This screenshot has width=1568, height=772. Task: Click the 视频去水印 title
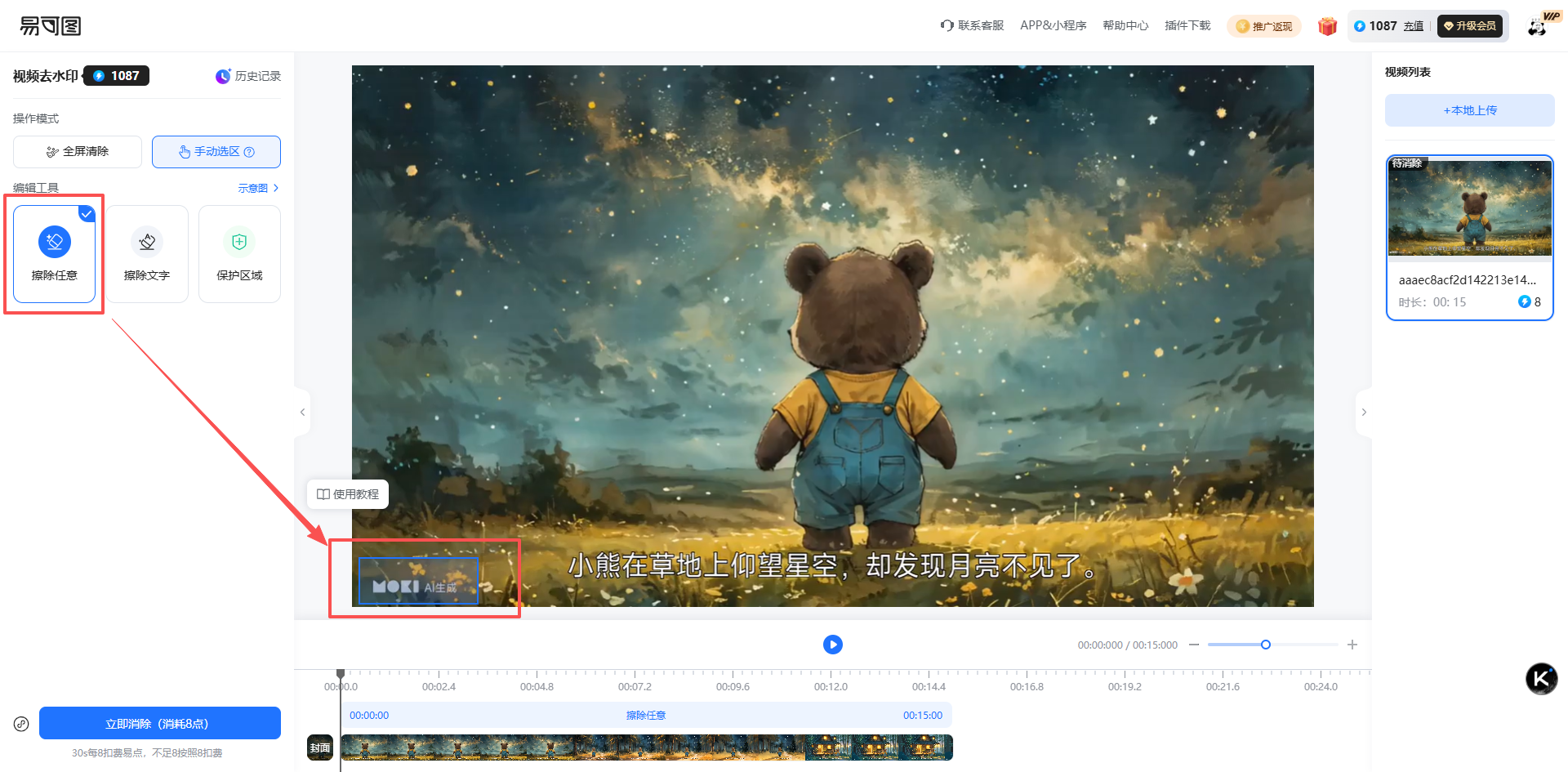pyautogui.click(x=46, y=76)
